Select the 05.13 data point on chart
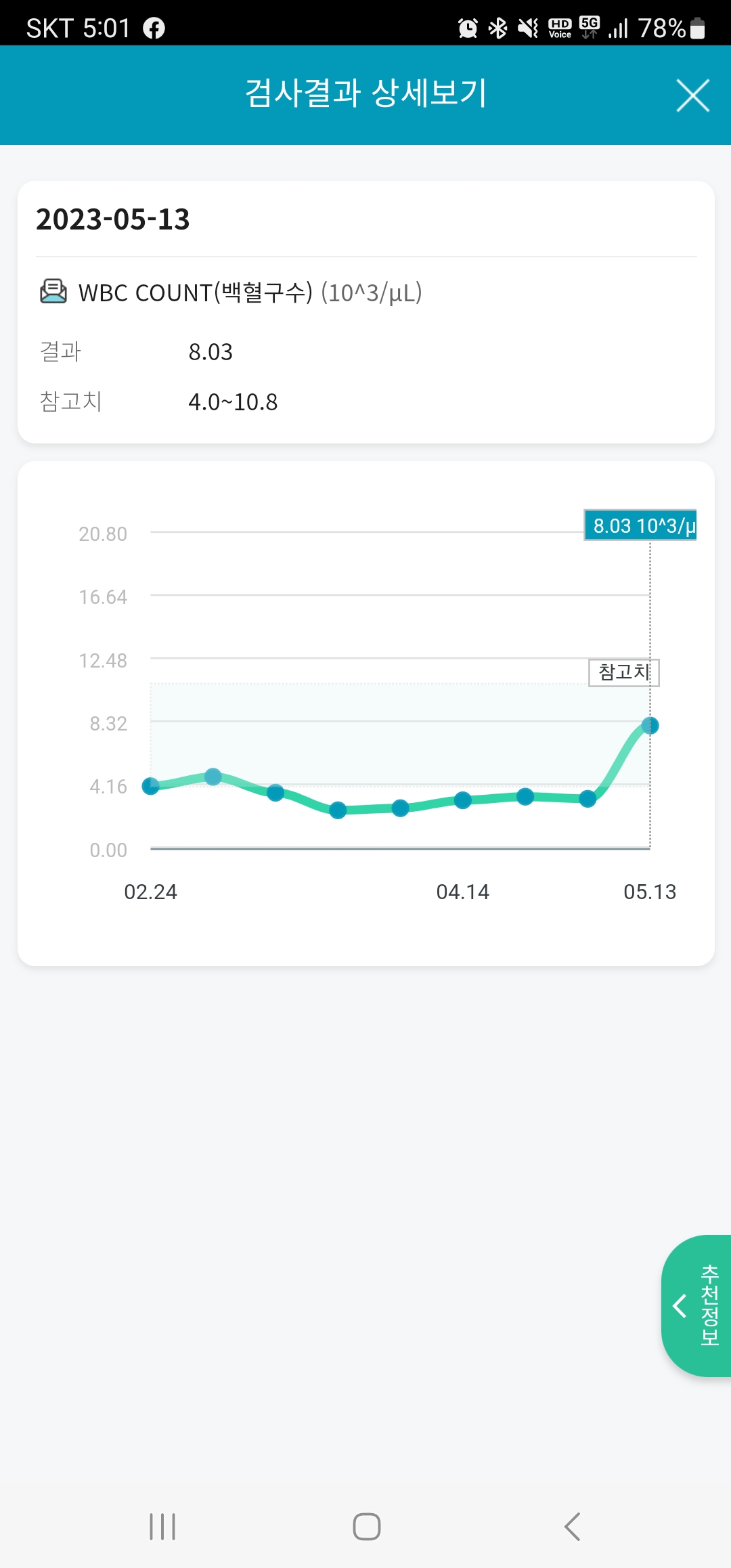Image resolution: width=731 pixels, height=1568 pixels. [x=650, y=726]
